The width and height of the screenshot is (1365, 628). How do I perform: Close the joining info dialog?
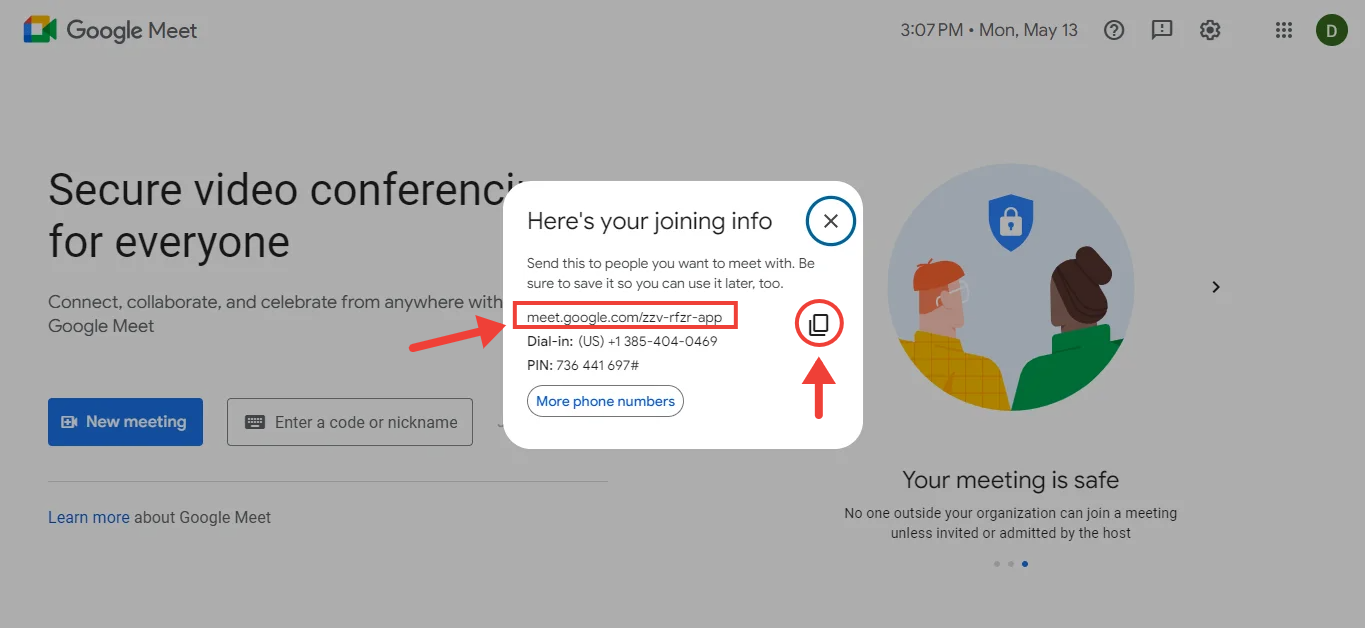[x=830, y=221]
